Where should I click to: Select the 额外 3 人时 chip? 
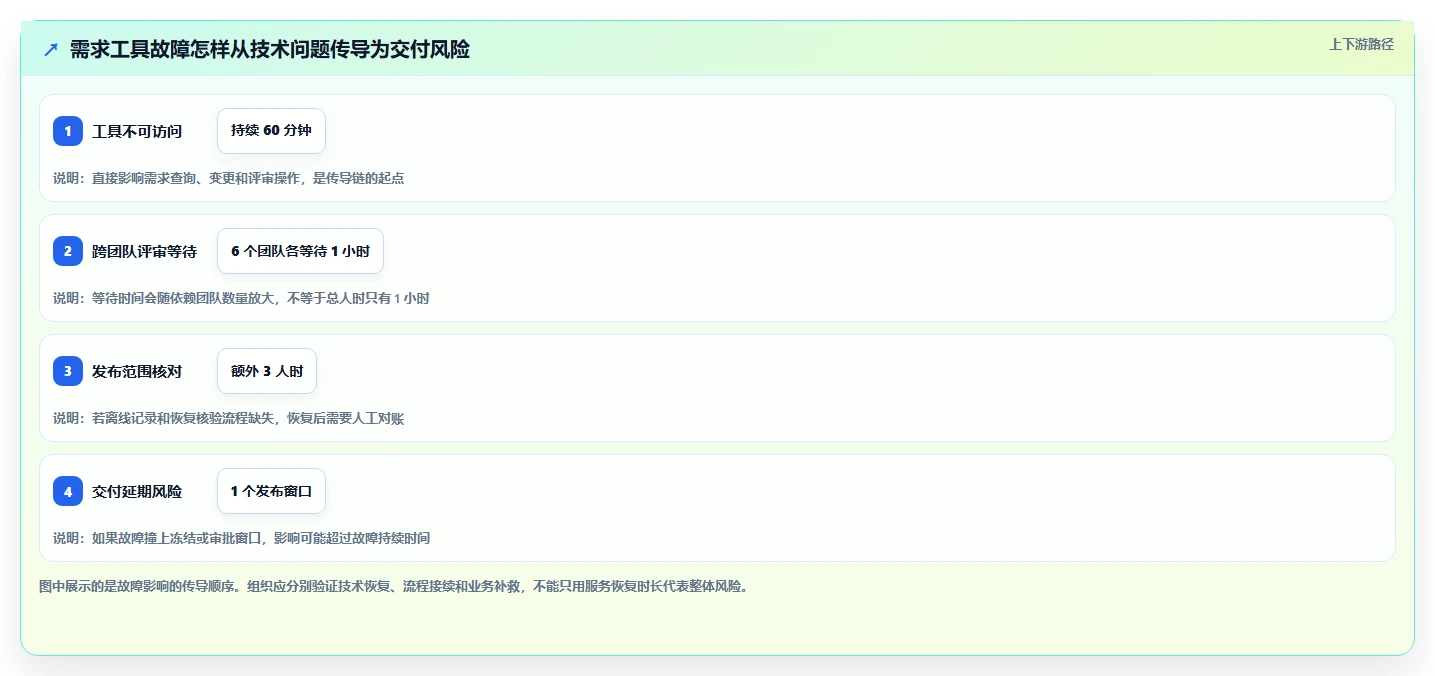pyautogui.click(x=267, y=371)
